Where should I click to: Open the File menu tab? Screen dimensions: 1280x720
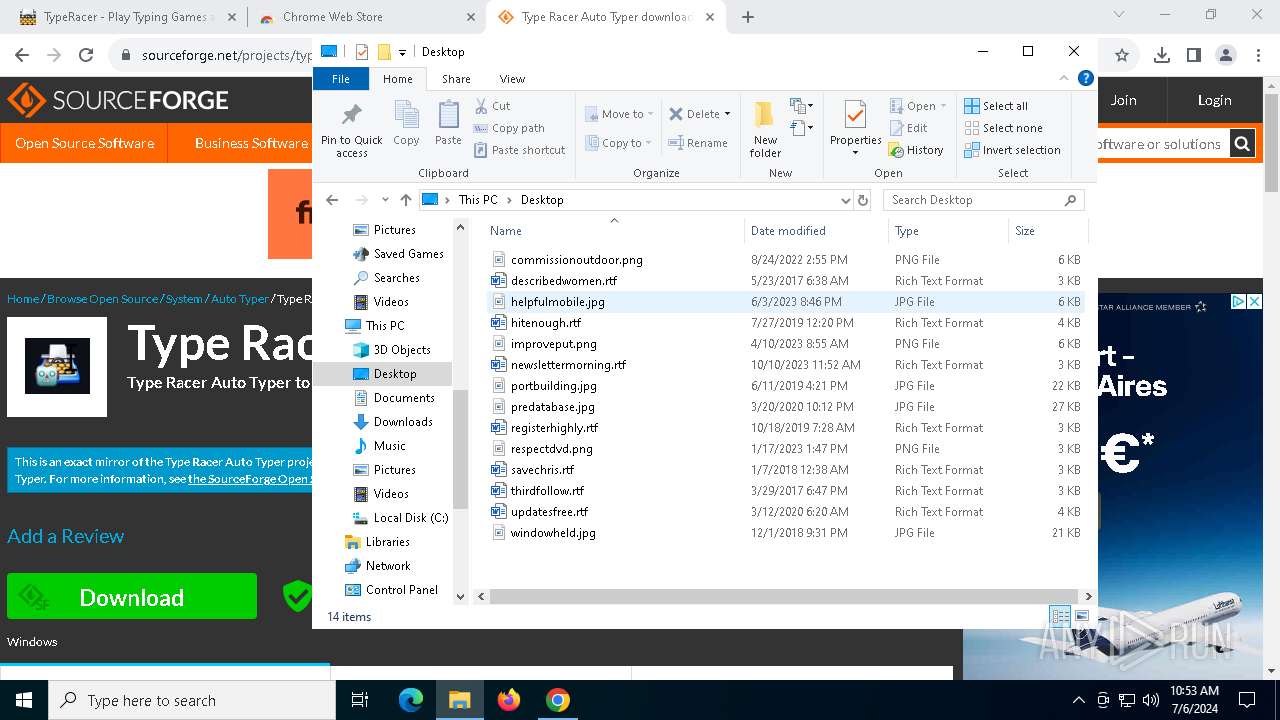click(x=341, y=79)
